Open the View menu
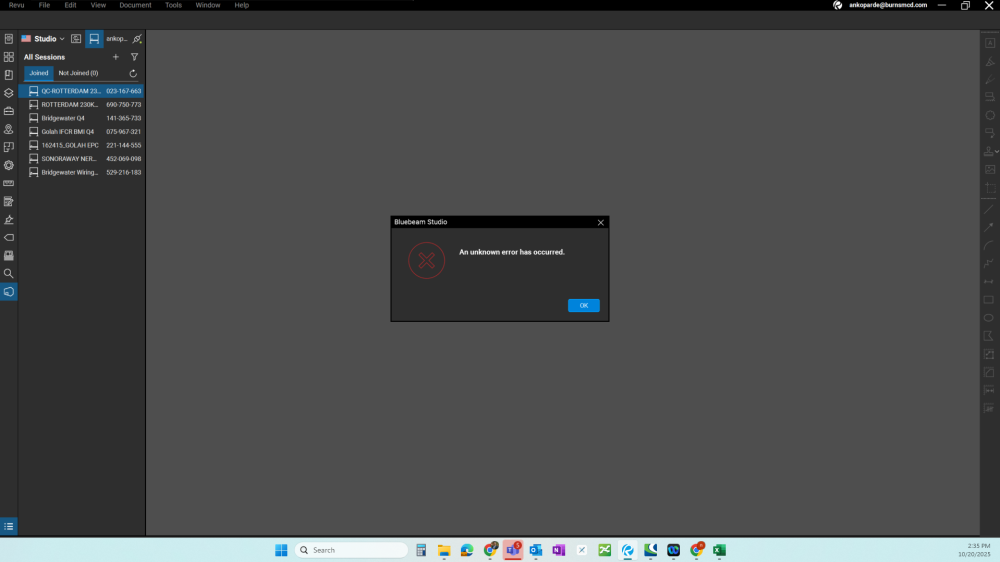The height and width of the screenshot is (562, 1000). click(98, 5)
